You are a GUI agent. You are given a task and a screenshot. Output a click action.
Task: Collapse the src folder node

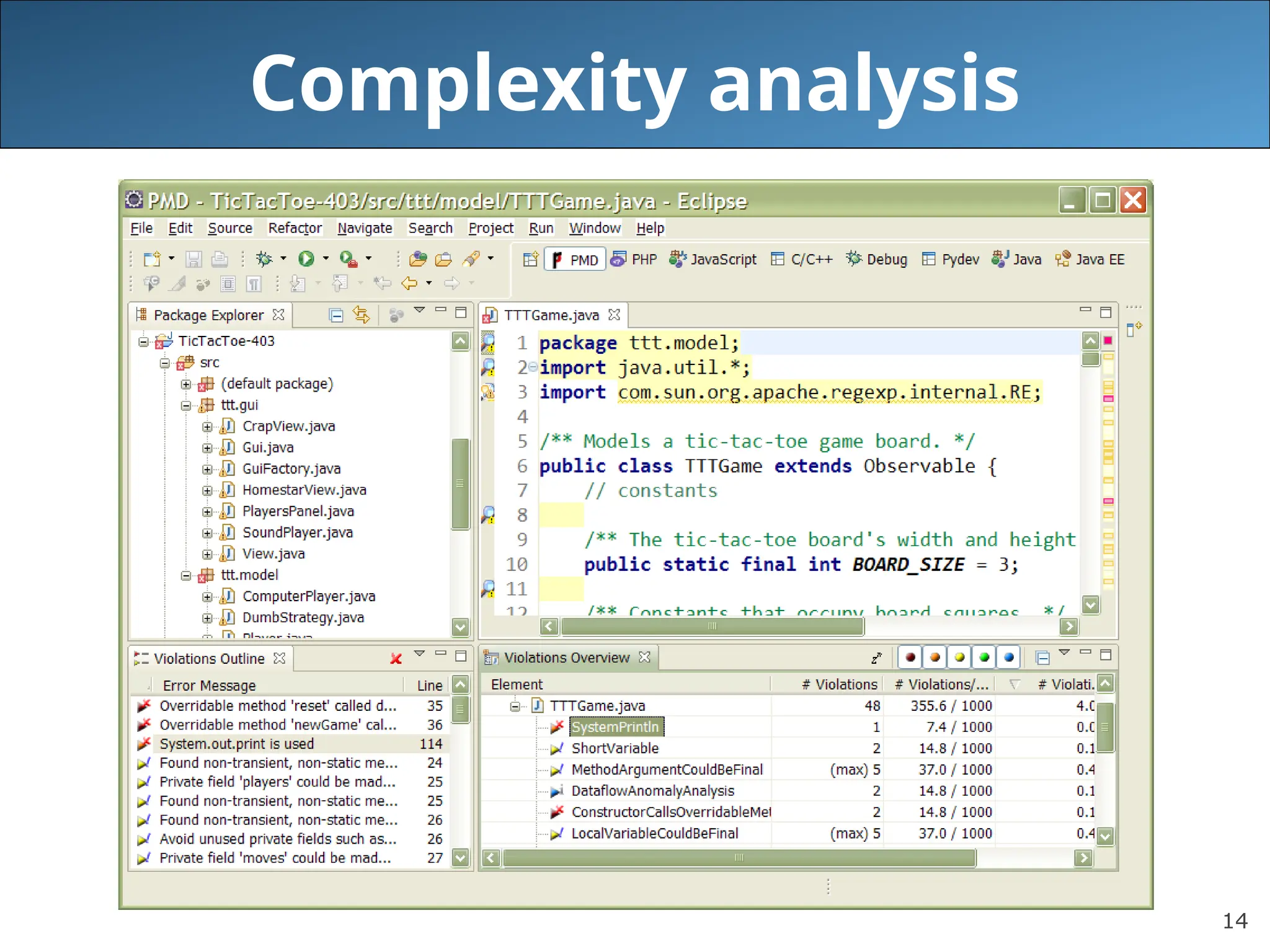pyautogui.click(x=165, y=363)
